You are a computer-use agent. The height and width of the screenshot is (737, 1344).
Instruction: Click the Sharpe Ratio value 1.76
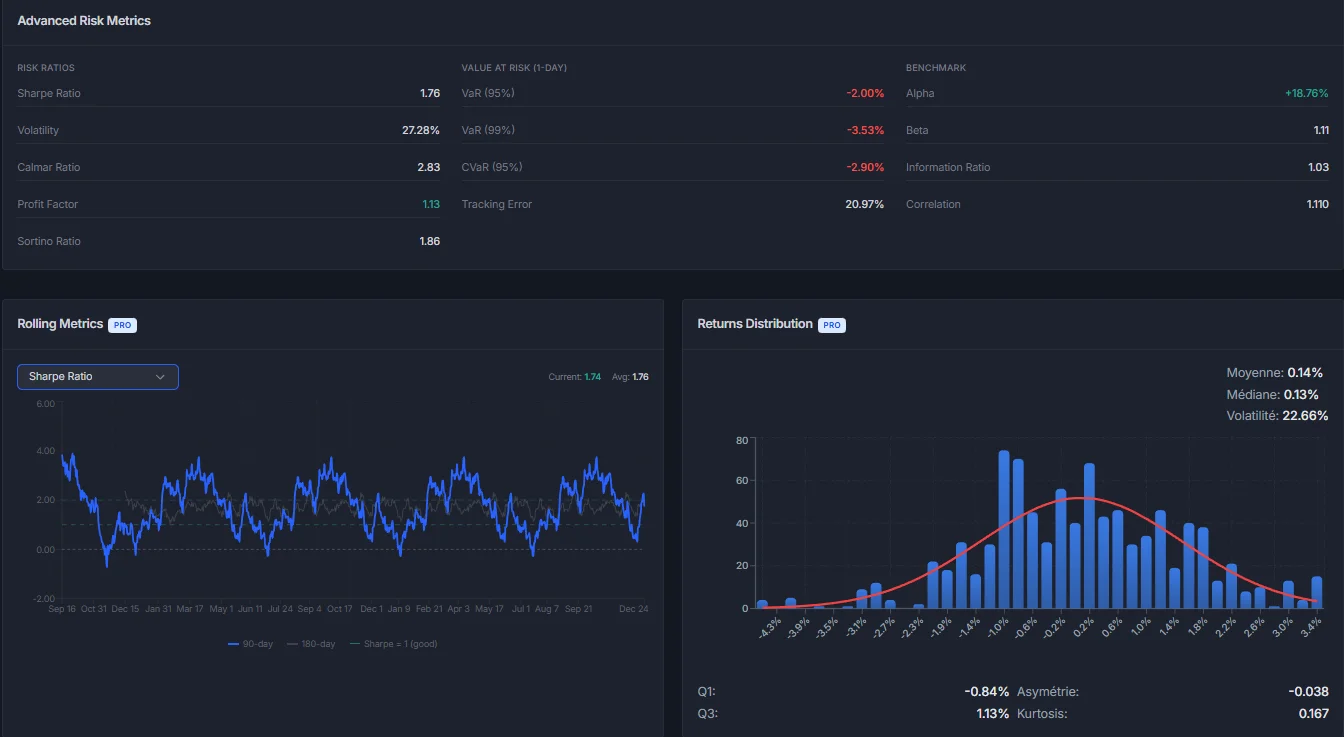tap(431, 93)
